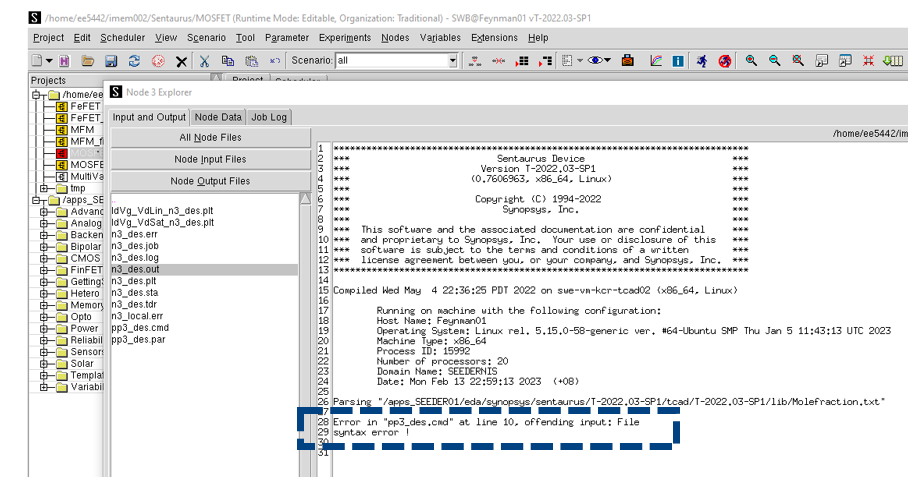Click the Cut scissors icon
Viewport: 922px width, 495px height.
coord(204,61)
